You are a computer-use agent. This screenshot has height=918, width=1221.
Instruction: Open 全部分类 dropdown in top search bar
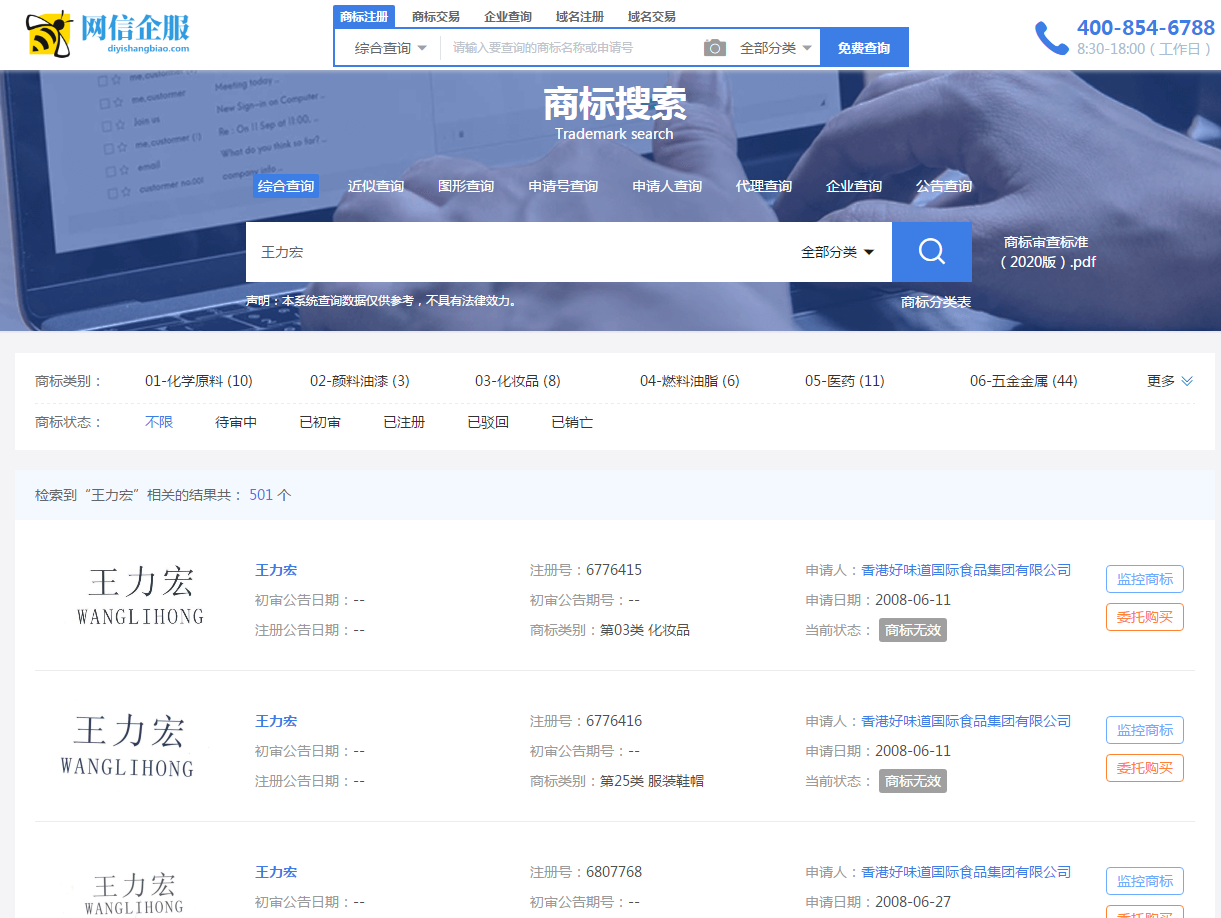pos(776,48)
